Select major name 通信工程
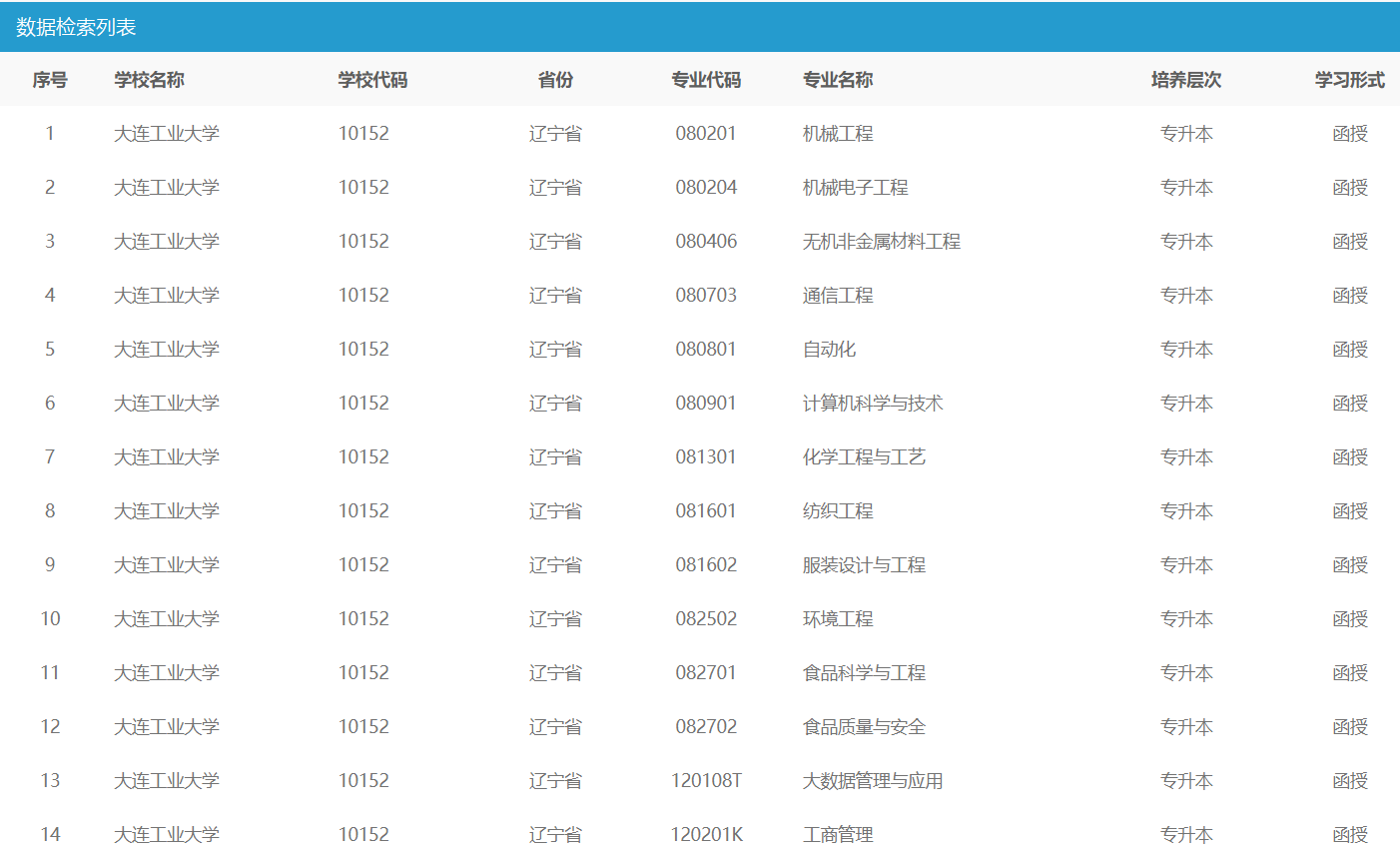1400x856 pixels. [838, 296]
